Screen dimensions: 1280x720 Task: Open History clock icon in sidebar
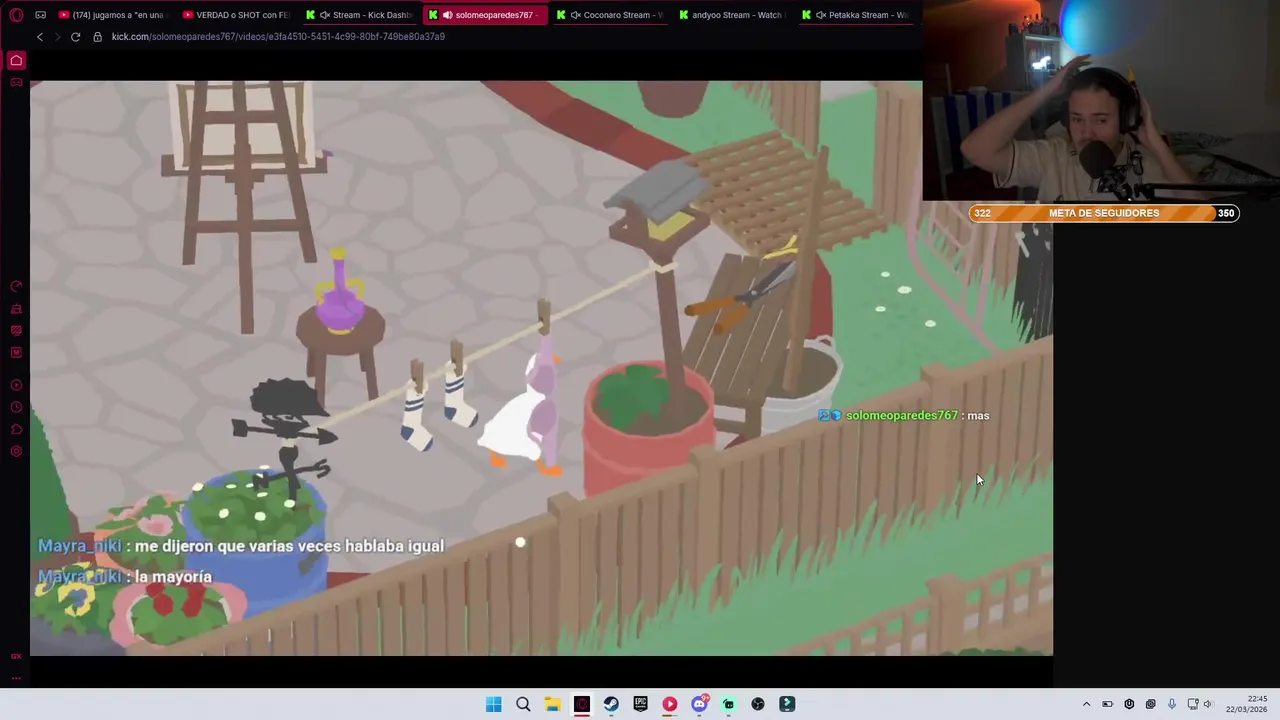[x=16, y=407]
